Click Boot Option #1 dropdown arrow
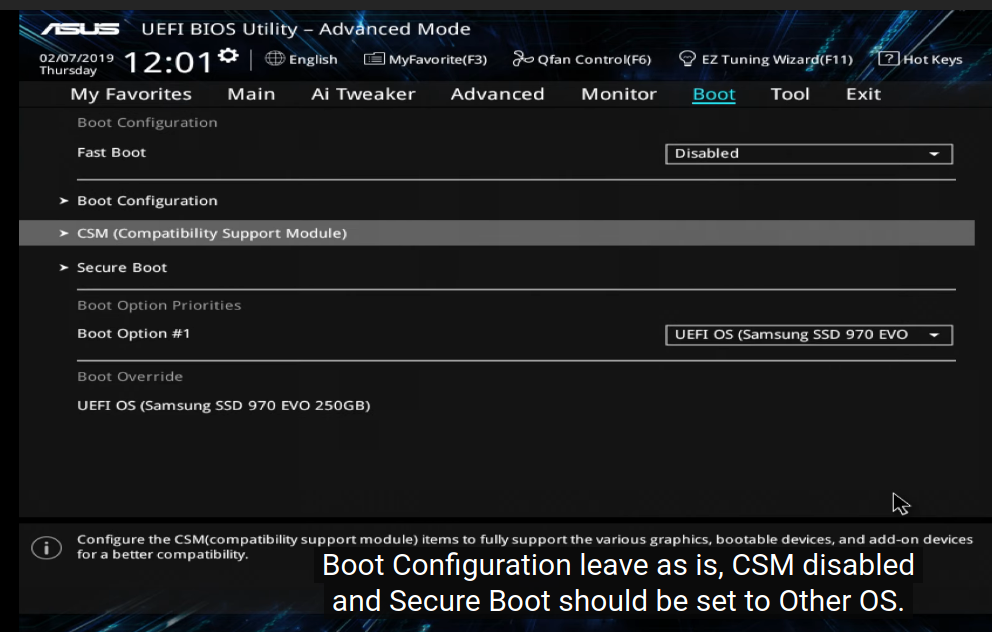 point(934,335)
